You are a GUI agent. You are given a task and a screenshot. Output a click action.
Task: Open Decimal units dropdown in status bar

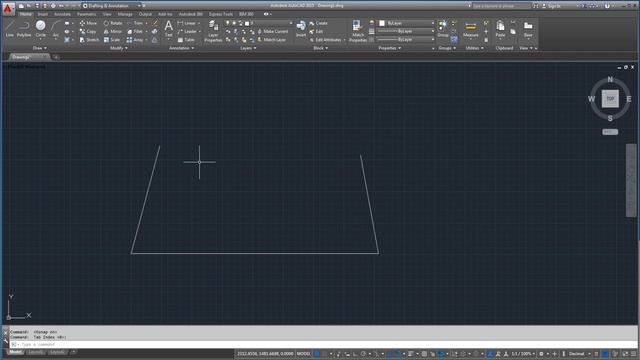pos(579,354)
